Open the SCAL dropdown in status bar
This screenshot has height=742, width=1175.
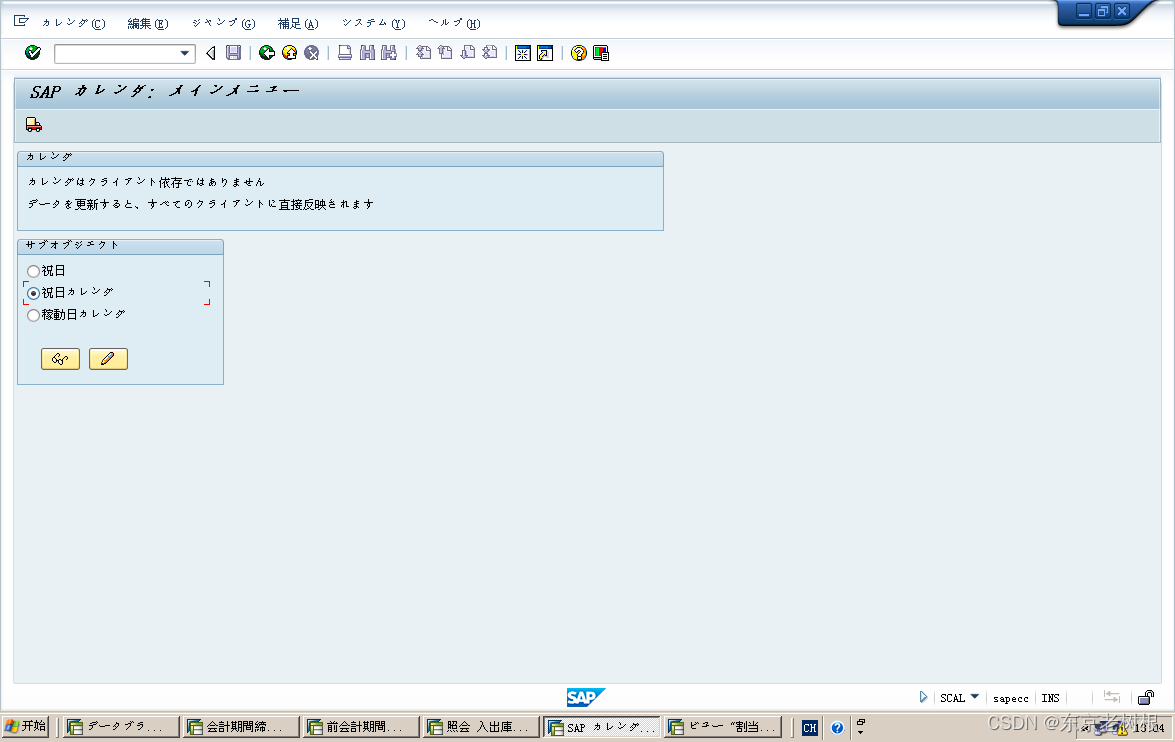[x=974, y=697]
